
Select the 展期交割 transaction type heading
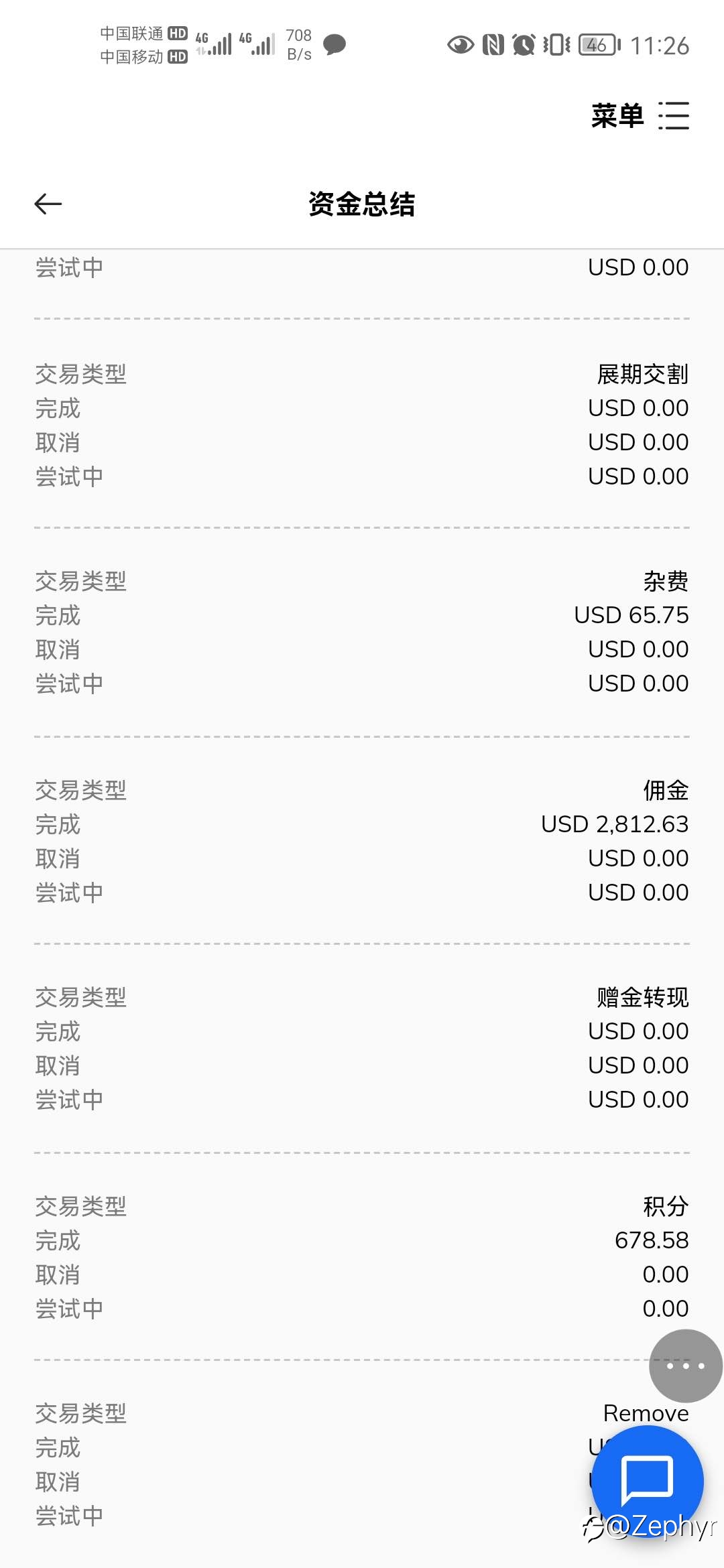tap(643, 374)
